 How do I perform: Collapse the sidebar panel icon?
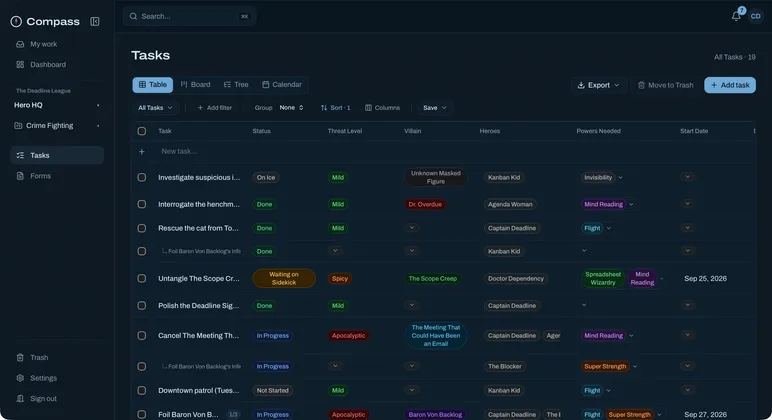95,22
